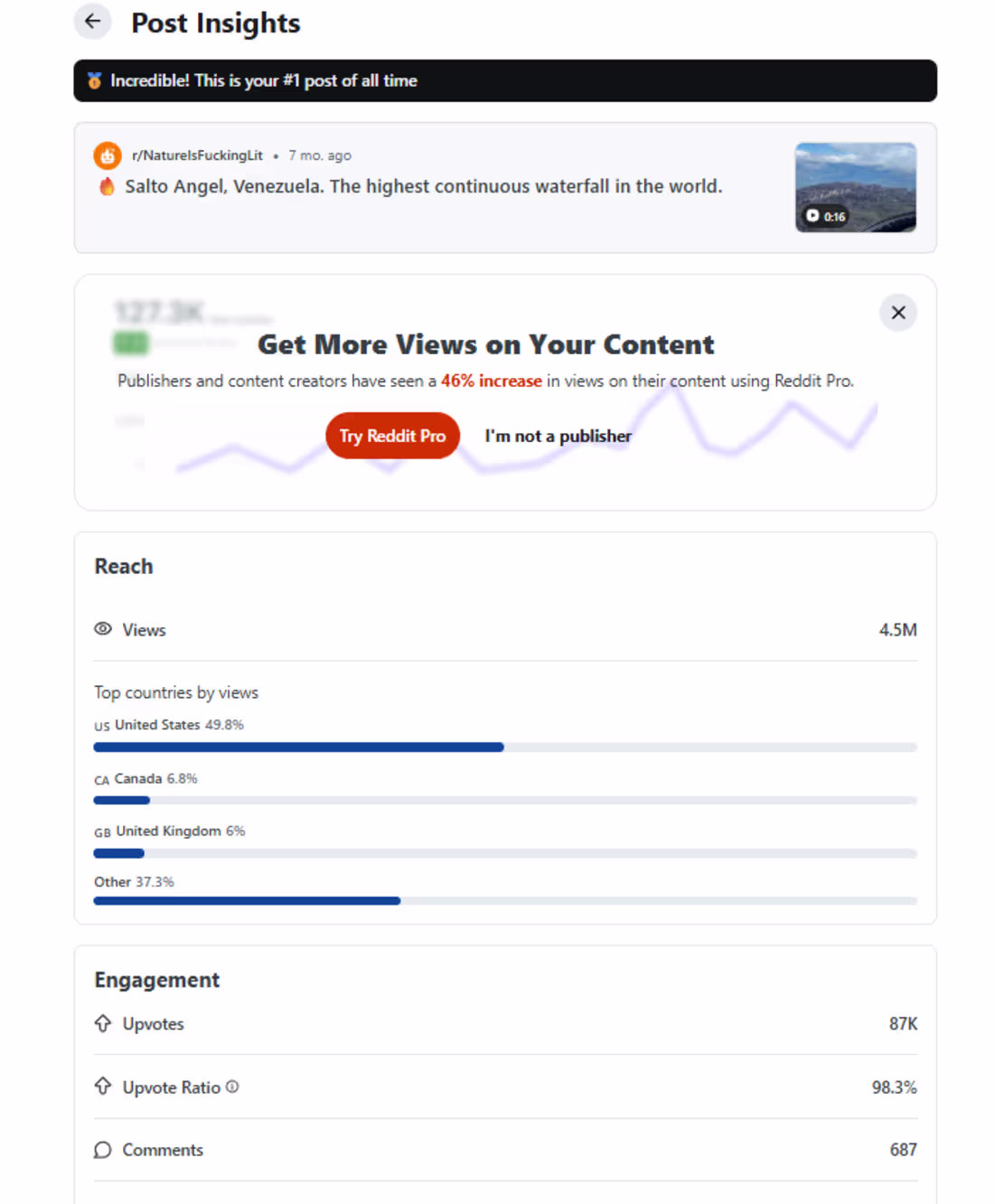This screenshot has width=994, height=1204.
Task: Click the info icon next to Upvote Ratio
Action: 232,1086
